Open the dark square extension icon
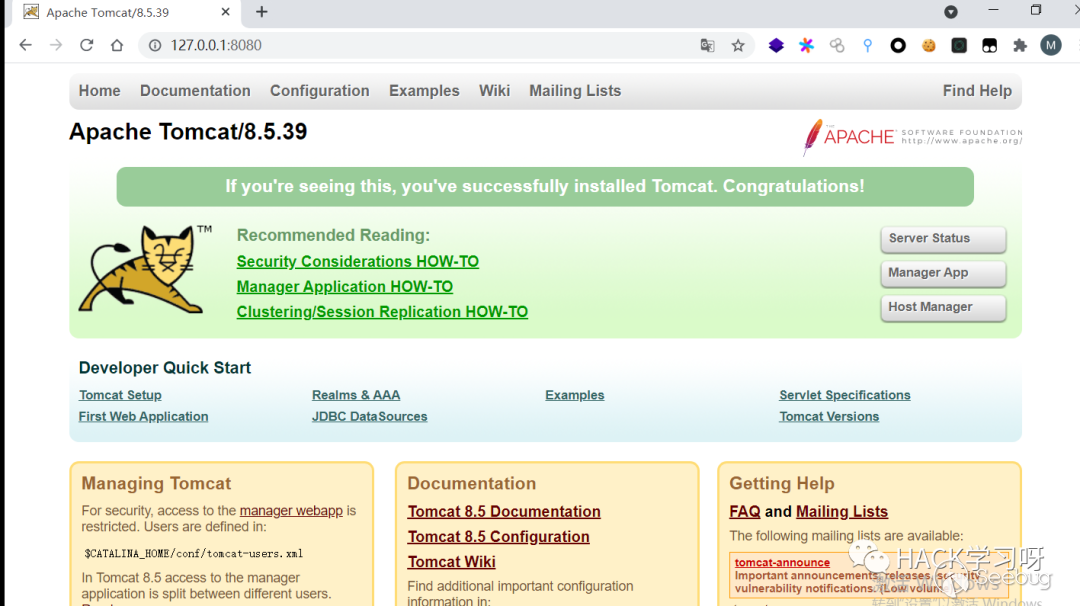The image size is (1080, 606). pos(959,45)
